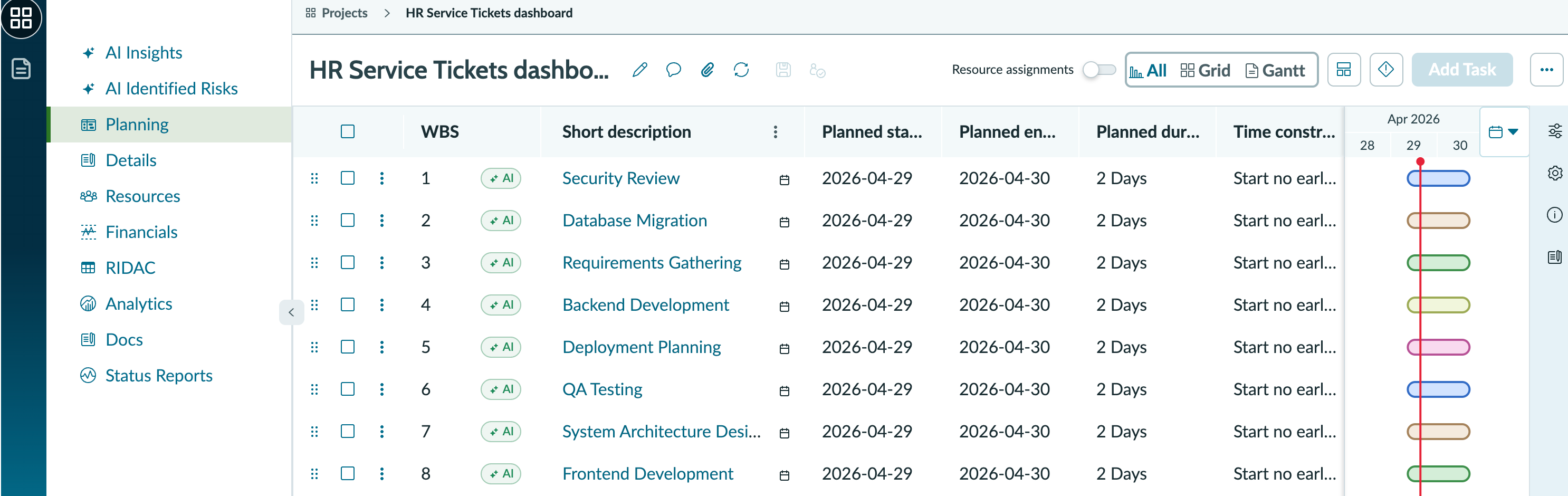Click the Add Task button
This screenshot has width=1568, height=496.
tap(1462, 69)
